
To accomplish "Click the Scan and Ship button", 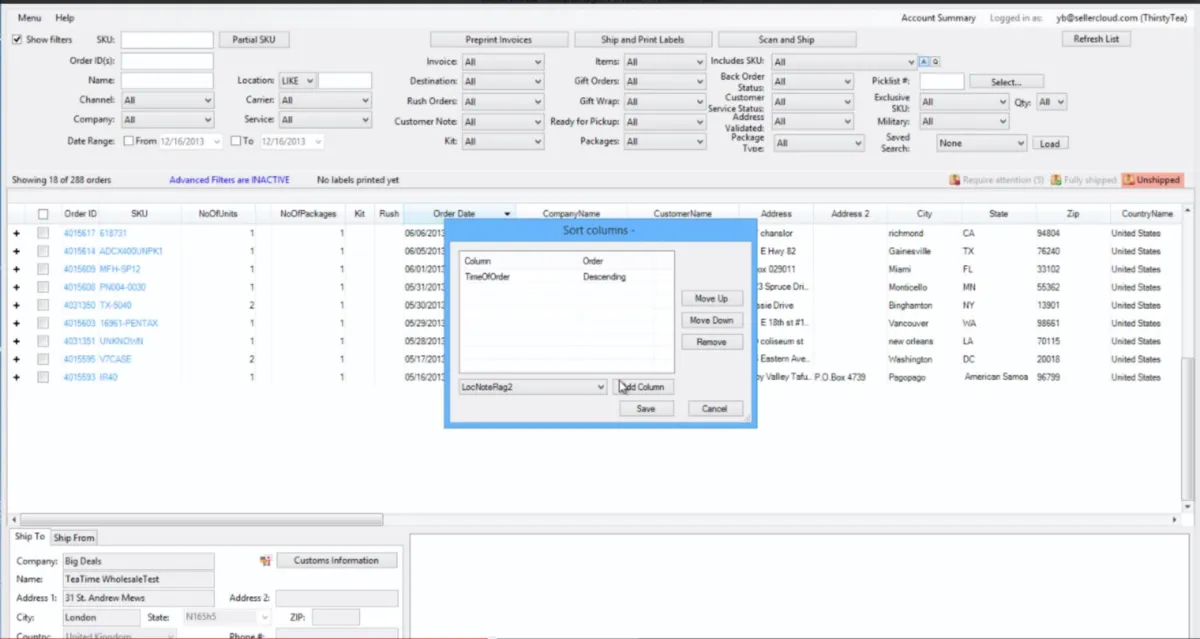I will pos(787,40).
